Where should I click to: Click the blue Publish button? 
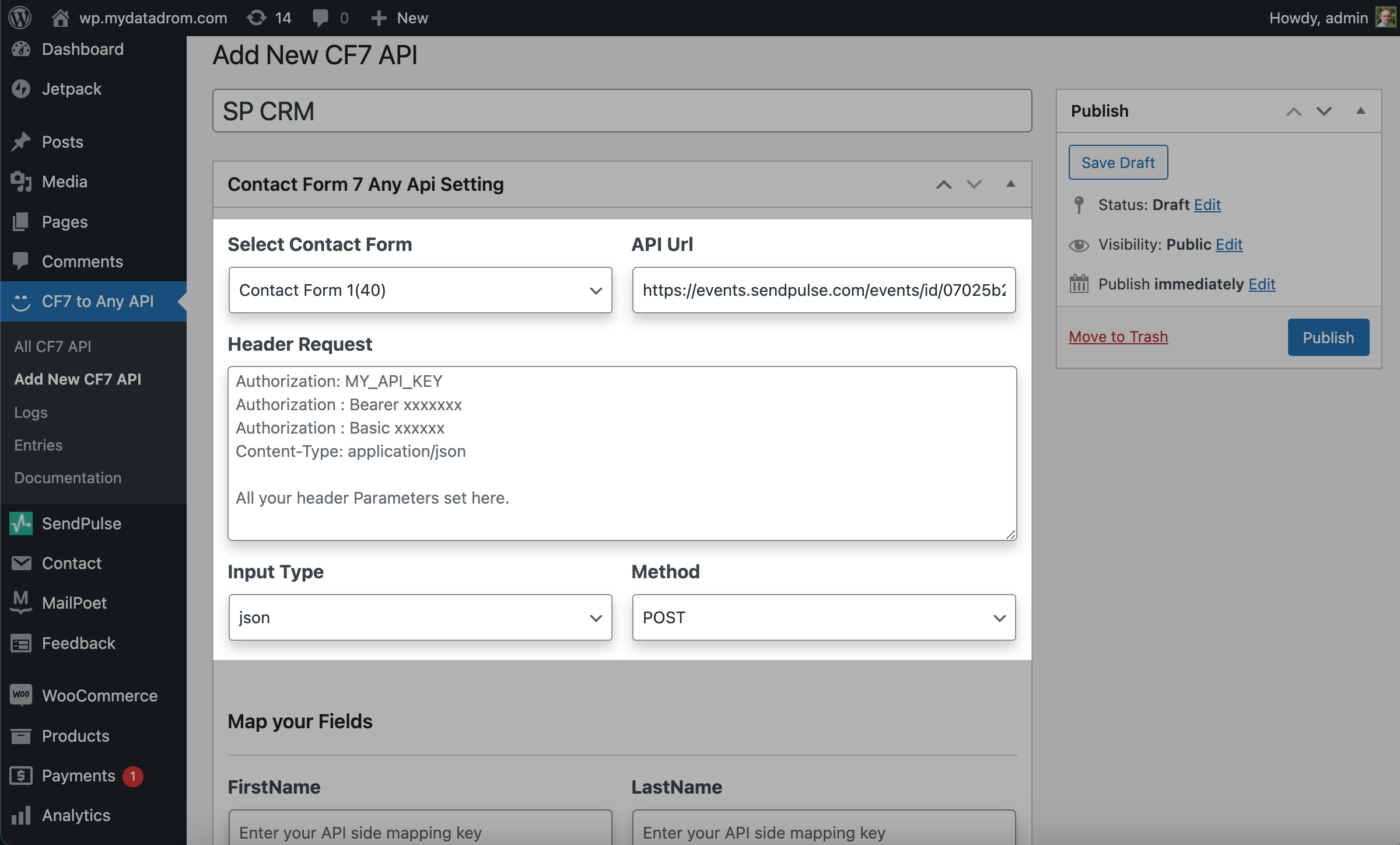[1328, 337]
